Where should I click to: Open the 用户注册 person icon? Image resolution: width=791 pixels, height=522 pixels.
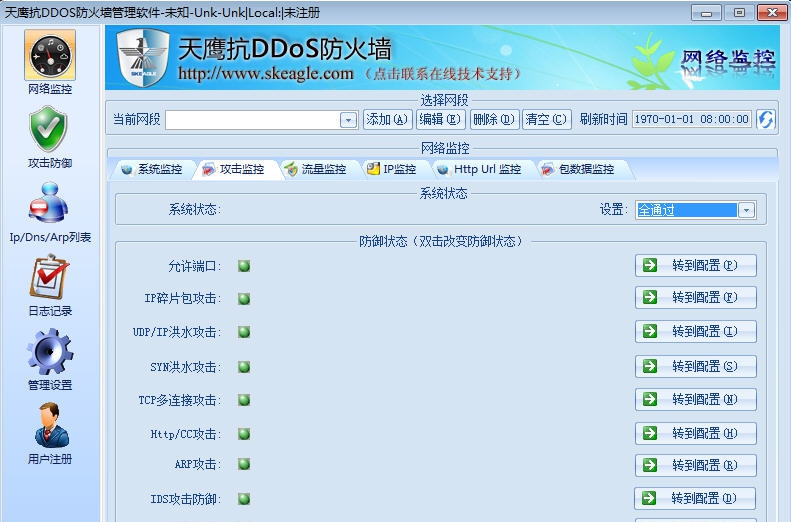click(51, 425)
